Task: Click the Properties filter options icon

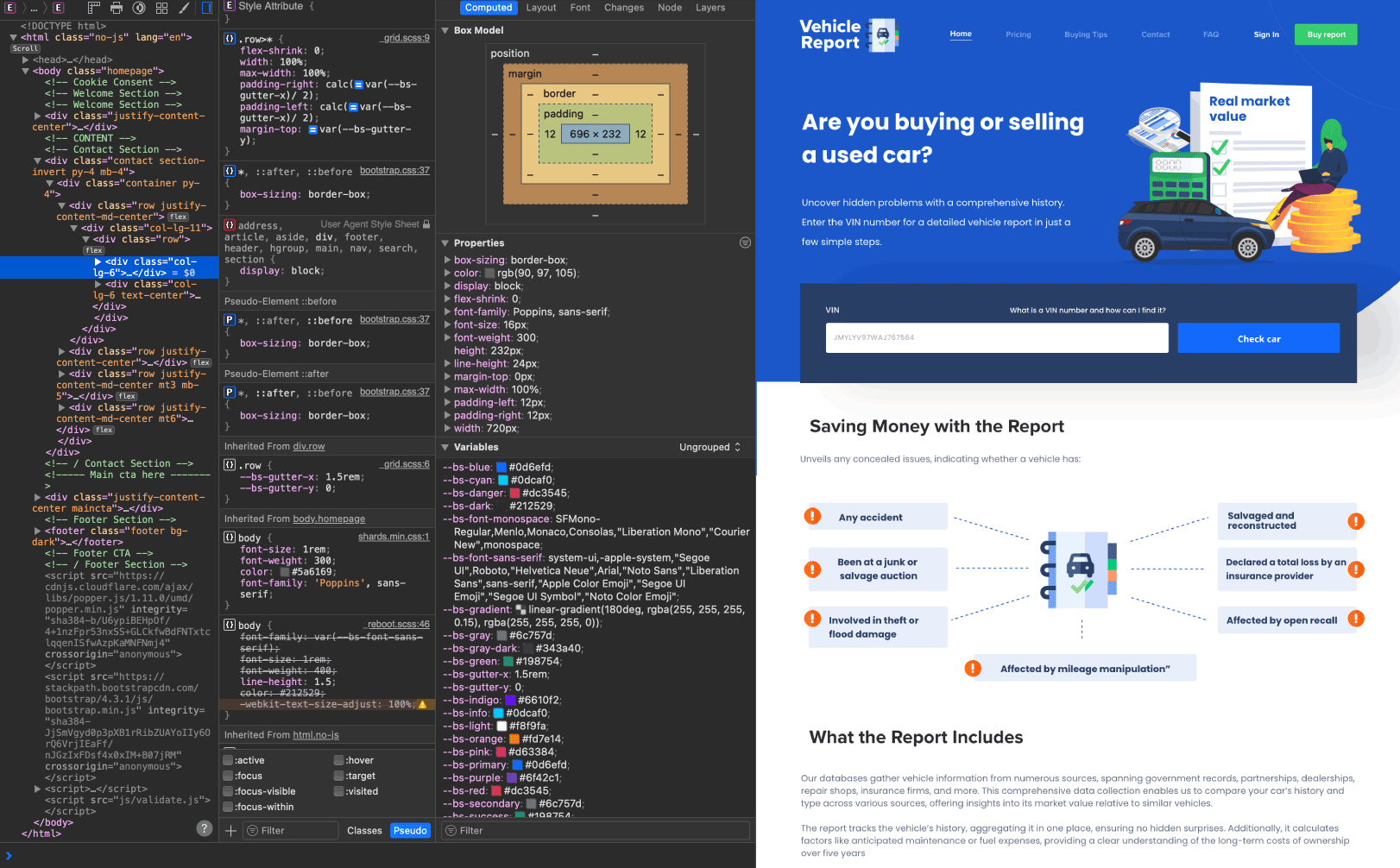Action: tap(745, 242)
